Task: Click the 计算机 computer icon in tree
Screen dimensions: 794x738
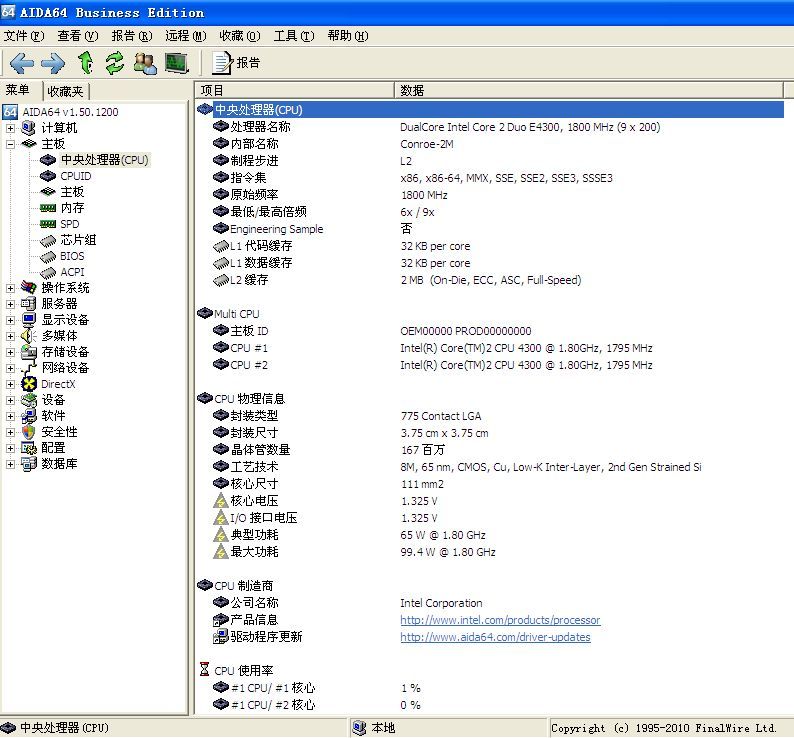Action: coord(29,128)
